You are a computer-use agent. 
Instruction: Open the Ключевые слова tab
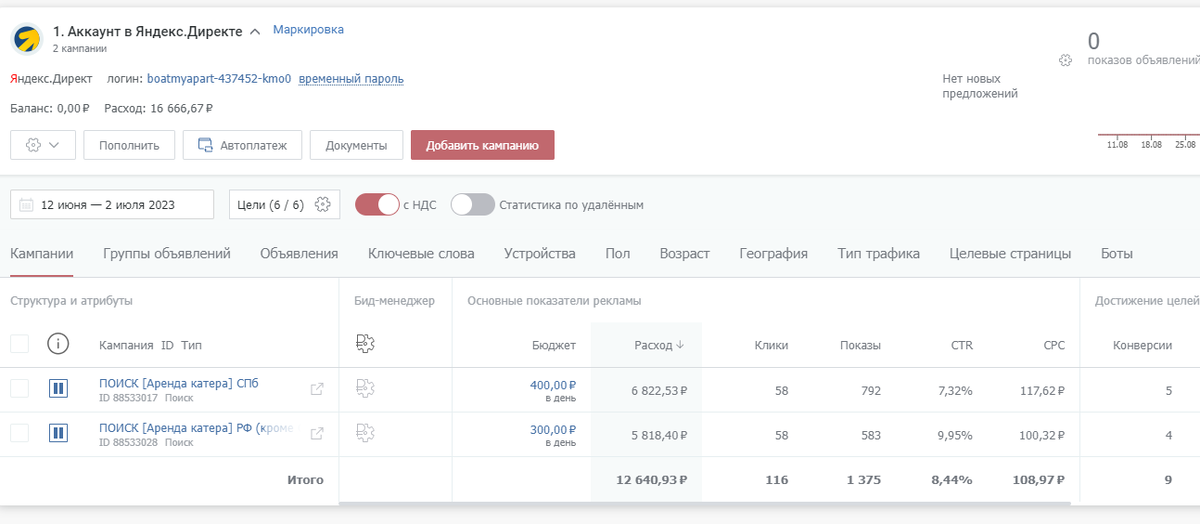pos(421,254)
